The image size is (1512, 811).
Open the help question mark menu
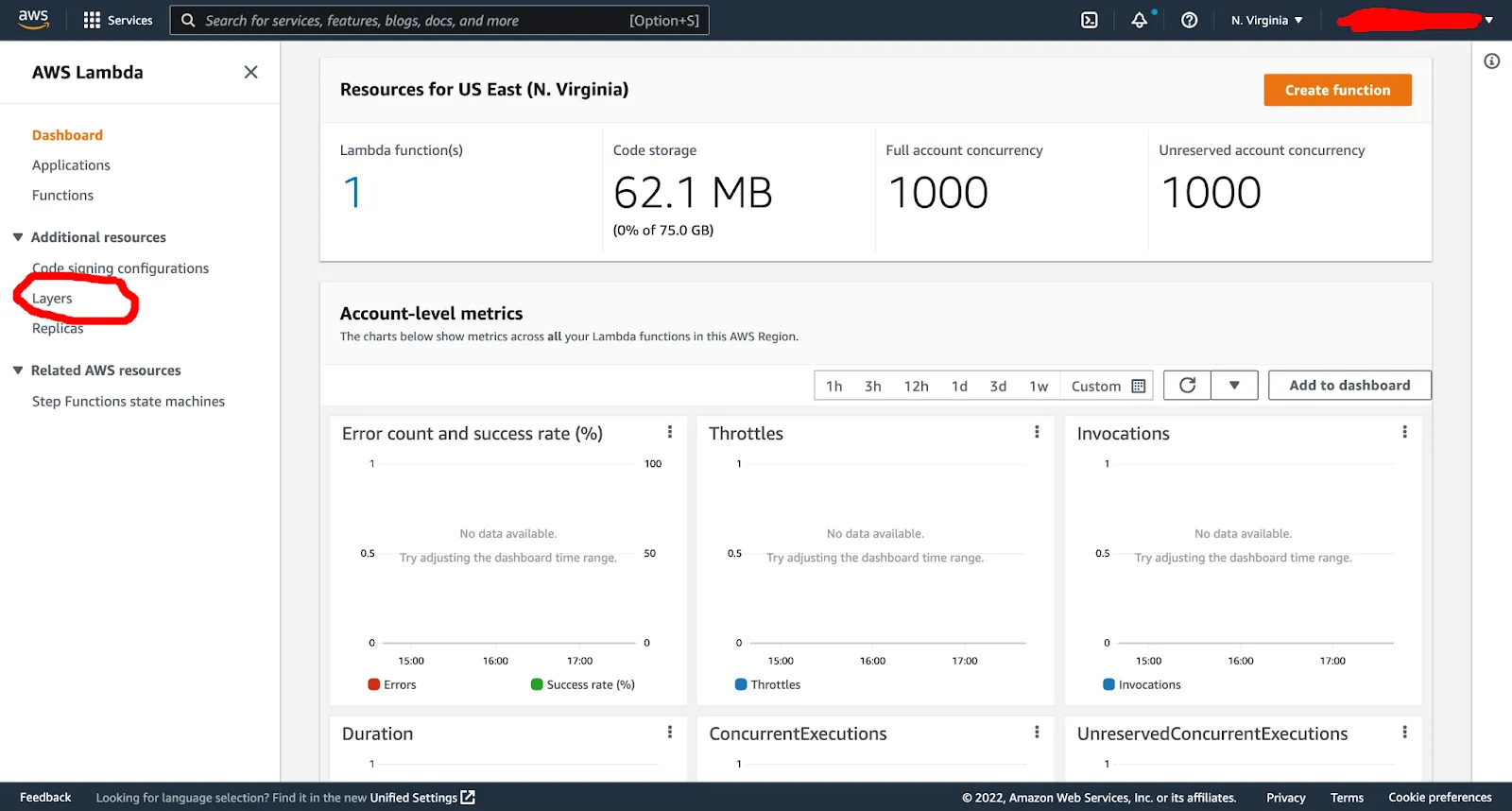click(1190, 20)
